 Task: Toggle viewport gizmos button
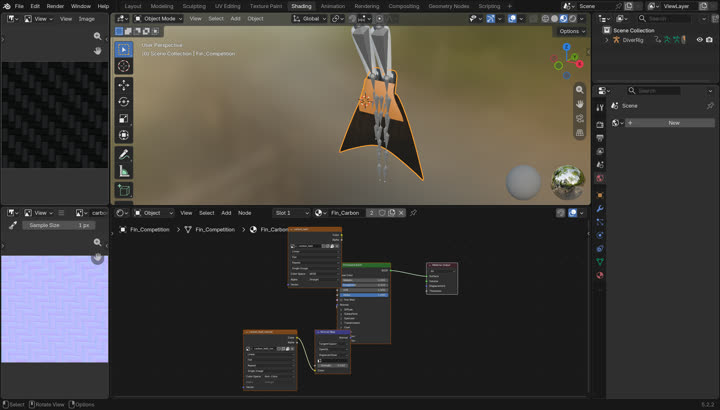point(490,19)
